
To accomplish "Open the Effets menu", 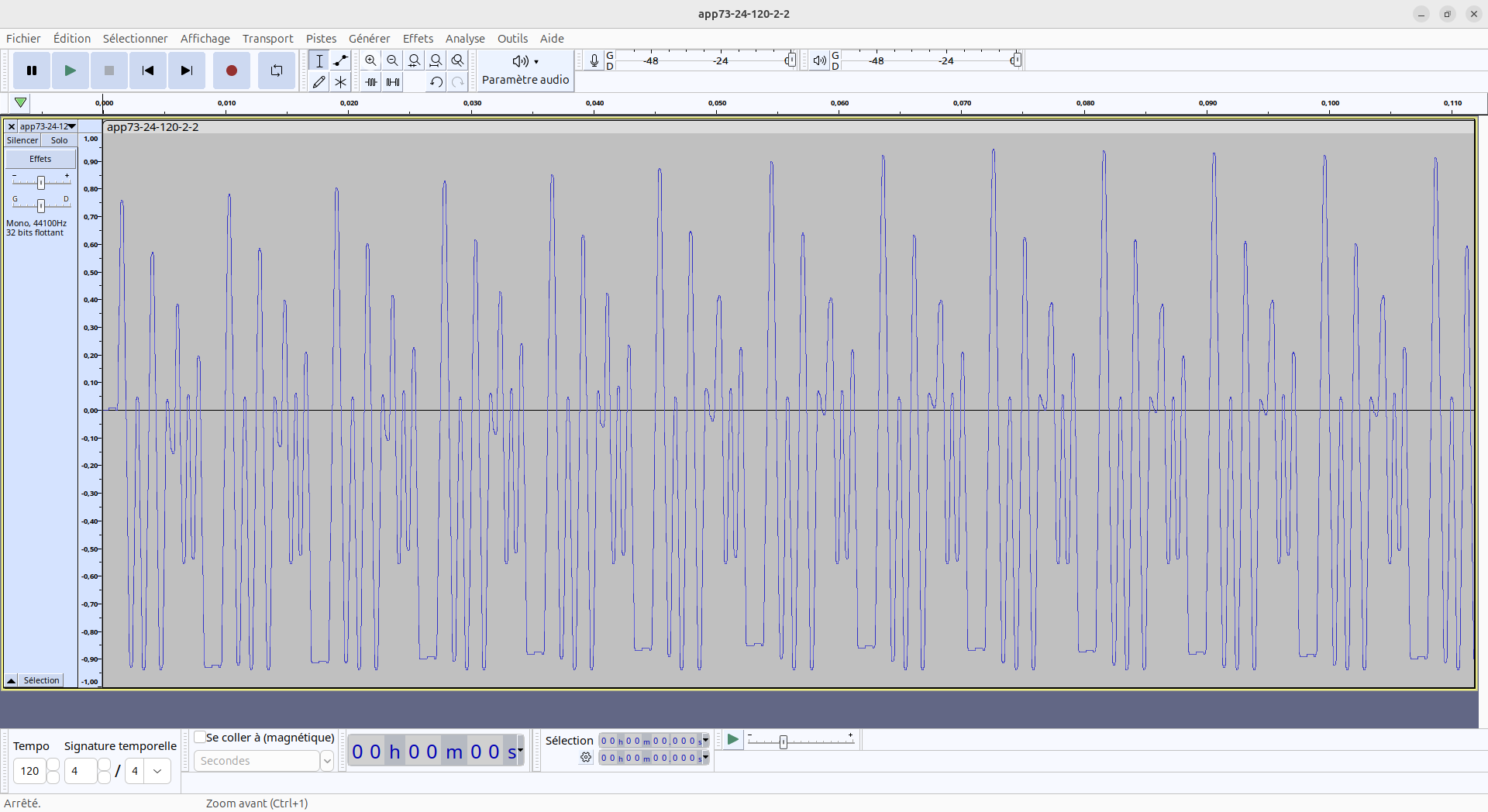I will point(417,39).
